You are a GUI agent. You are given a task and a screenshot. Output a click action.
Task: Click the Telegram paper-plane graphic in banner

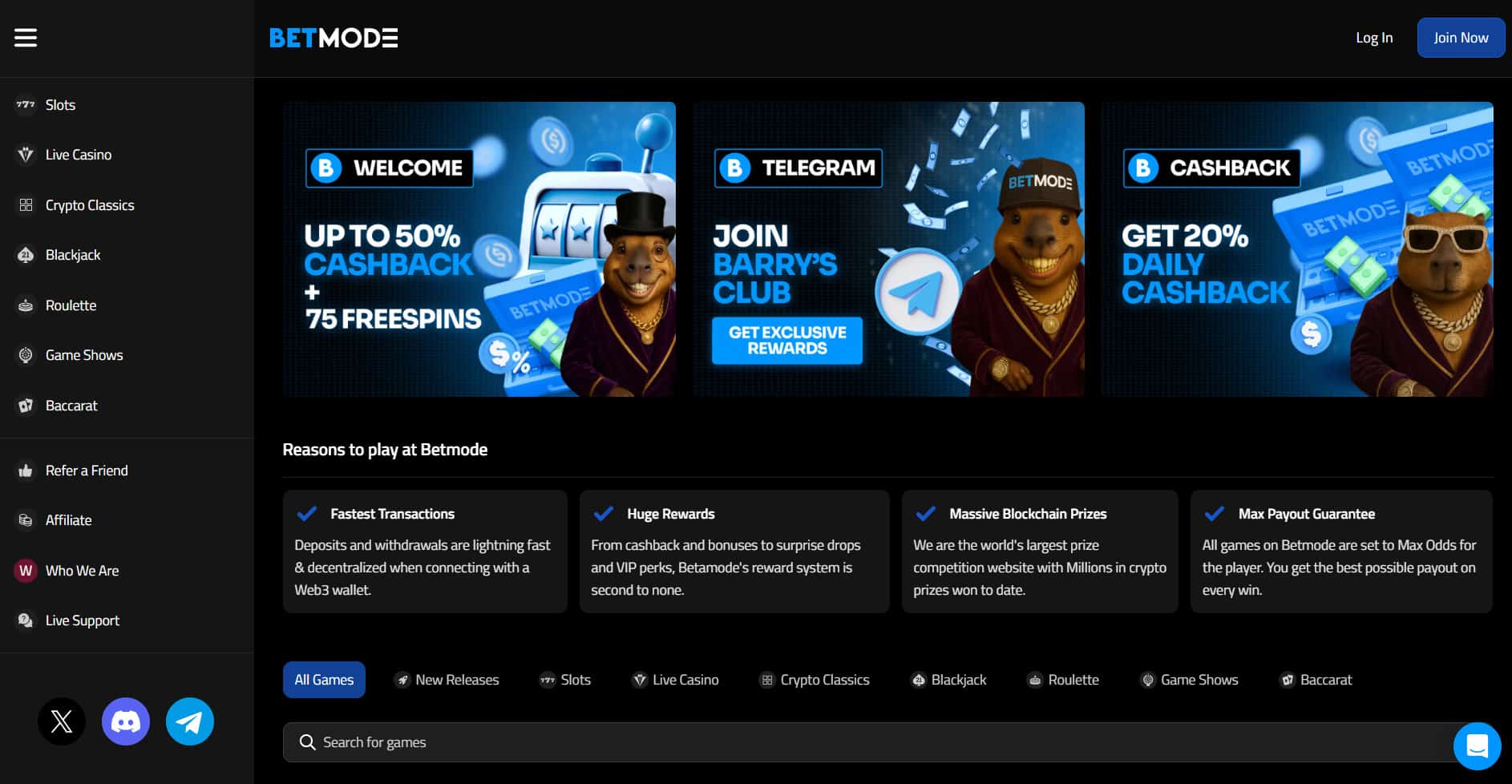coord(917,293)
